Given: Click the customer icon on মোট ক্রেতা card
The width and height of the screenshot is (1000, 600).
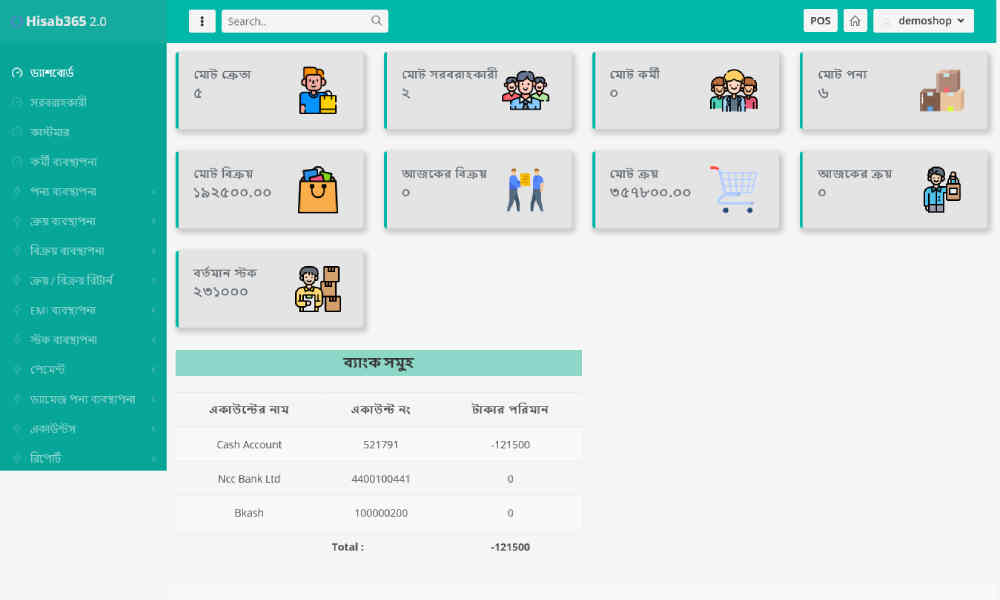Looking at the screenshot, I should tap(317, 91).
